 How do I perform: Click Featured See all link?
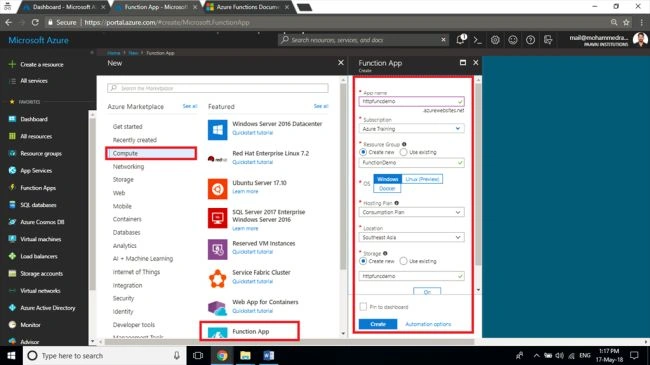pos(321,106)
